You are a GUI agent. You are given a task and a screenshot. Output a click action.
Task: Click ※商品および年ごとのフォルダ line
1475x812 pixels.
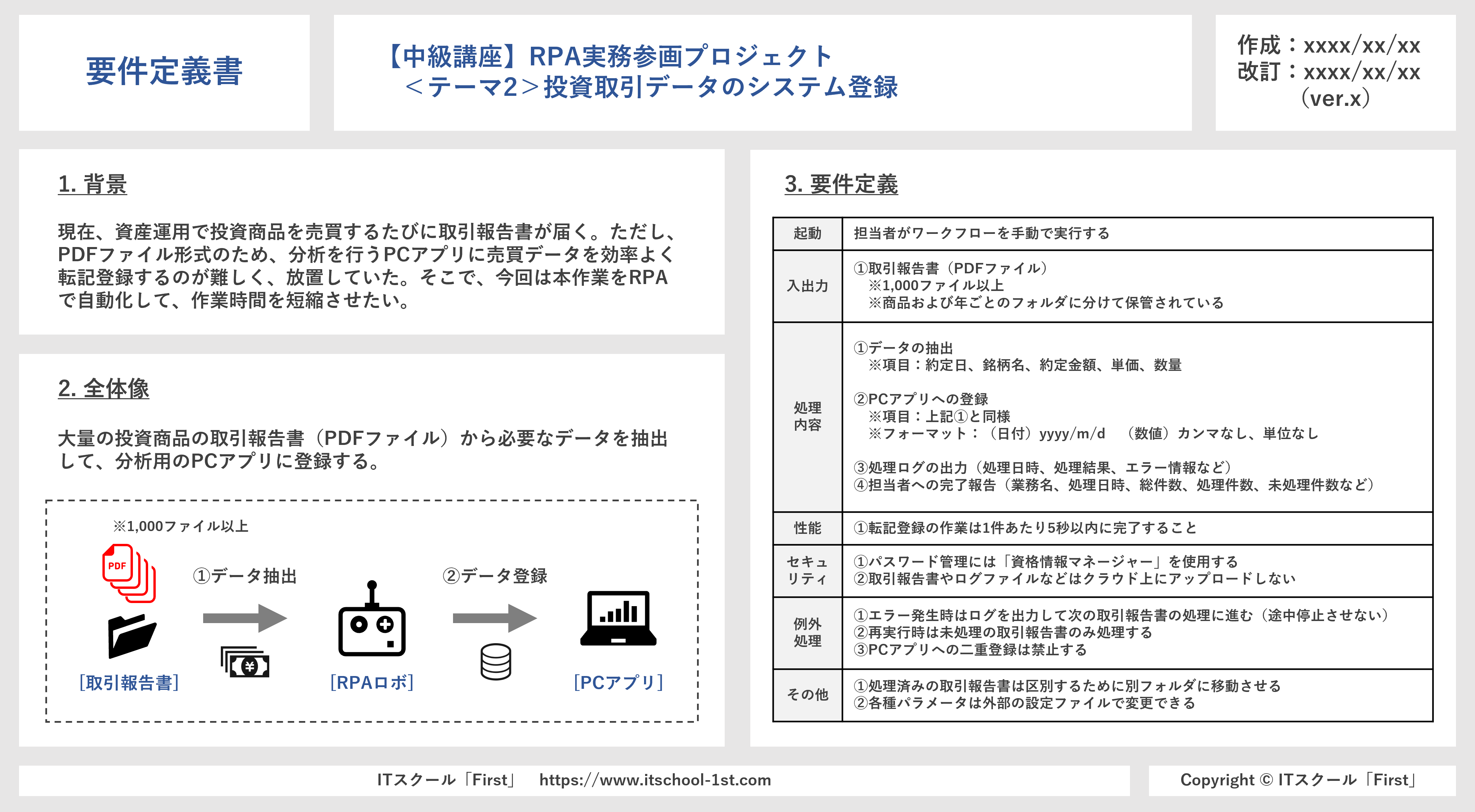click(x=1046, y=303)
